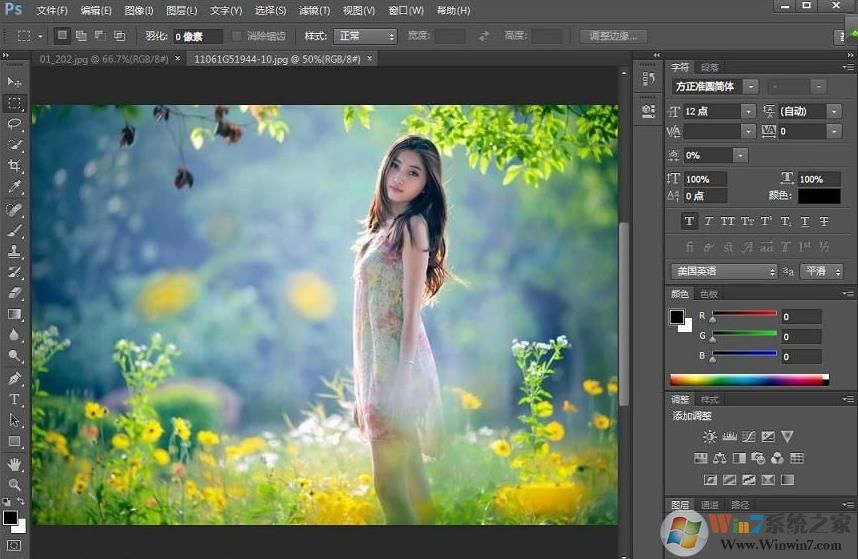
Task: Select the Zoom tool
Action: [x=14, y=485]
